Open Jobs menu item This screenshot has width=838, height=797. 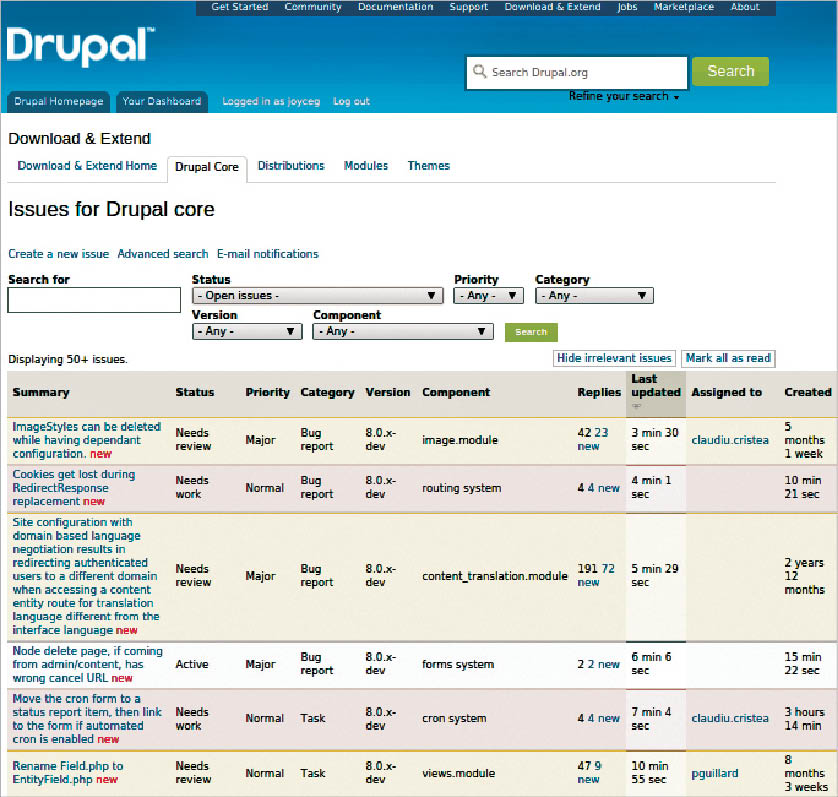(x=627, y=7)
